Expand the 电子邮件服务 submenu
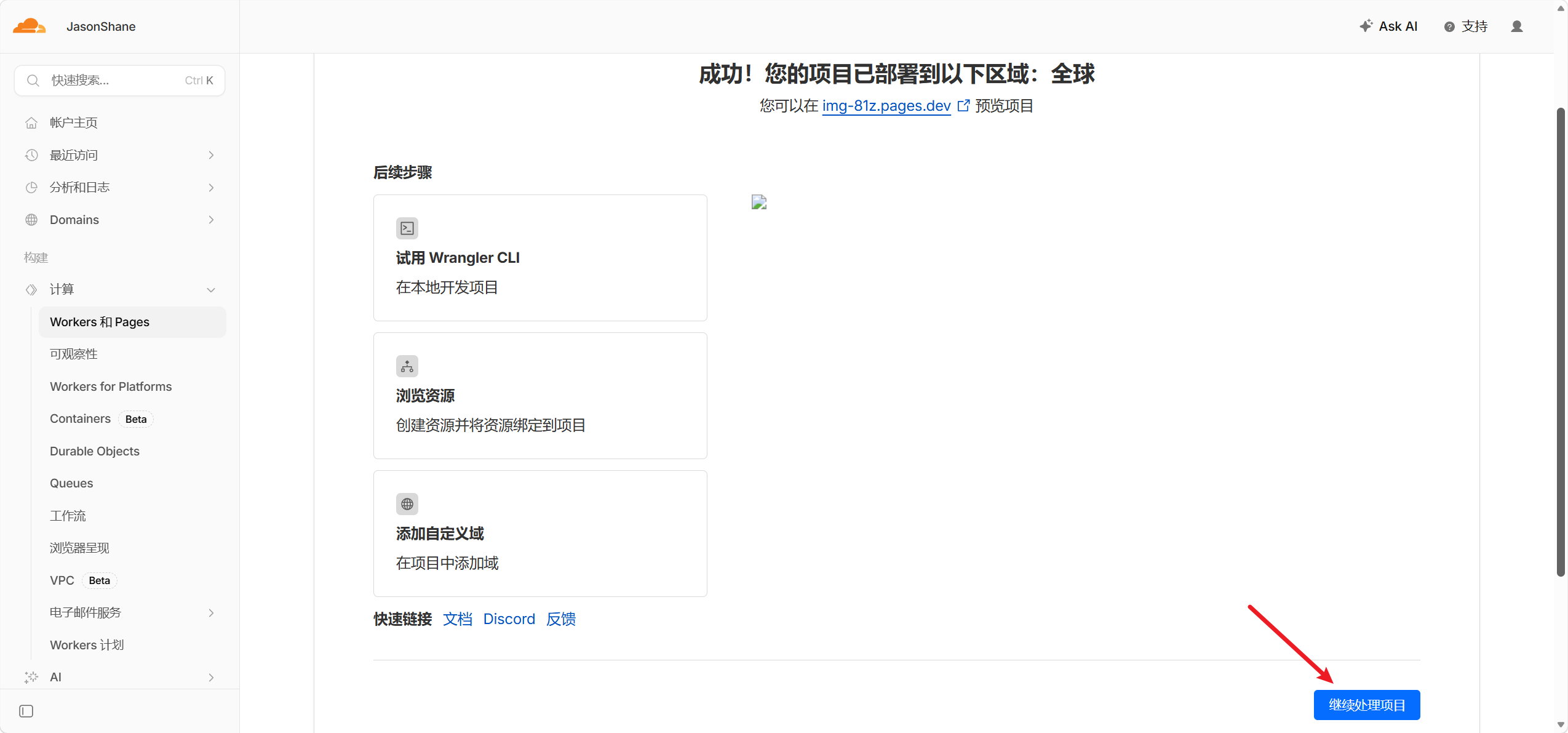This screenshot has width=1568, height=733. tap(211, 612)
